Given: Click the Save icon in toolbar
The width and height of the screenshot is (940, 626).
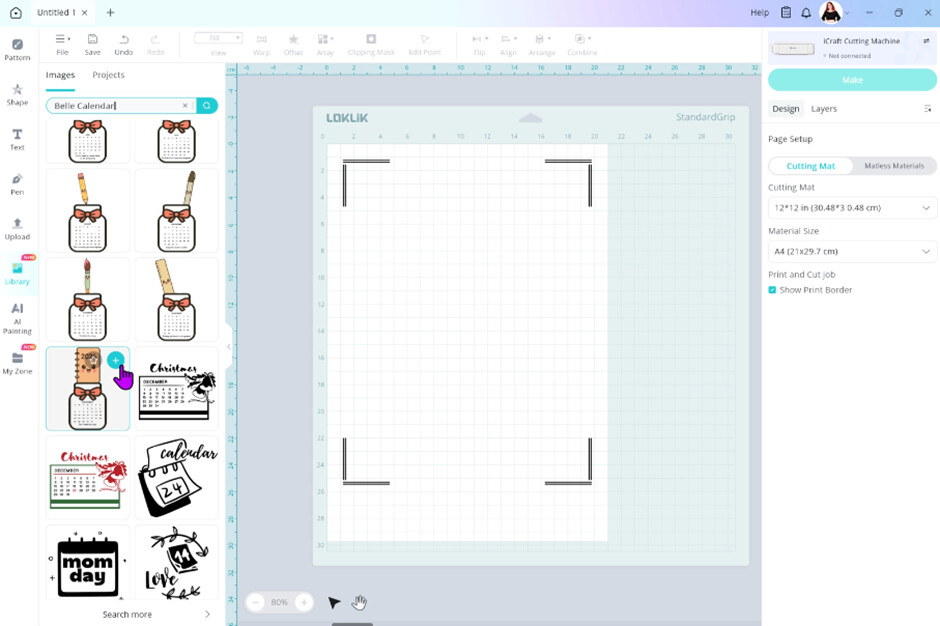Looking at the screenshot, I should 92,44.
